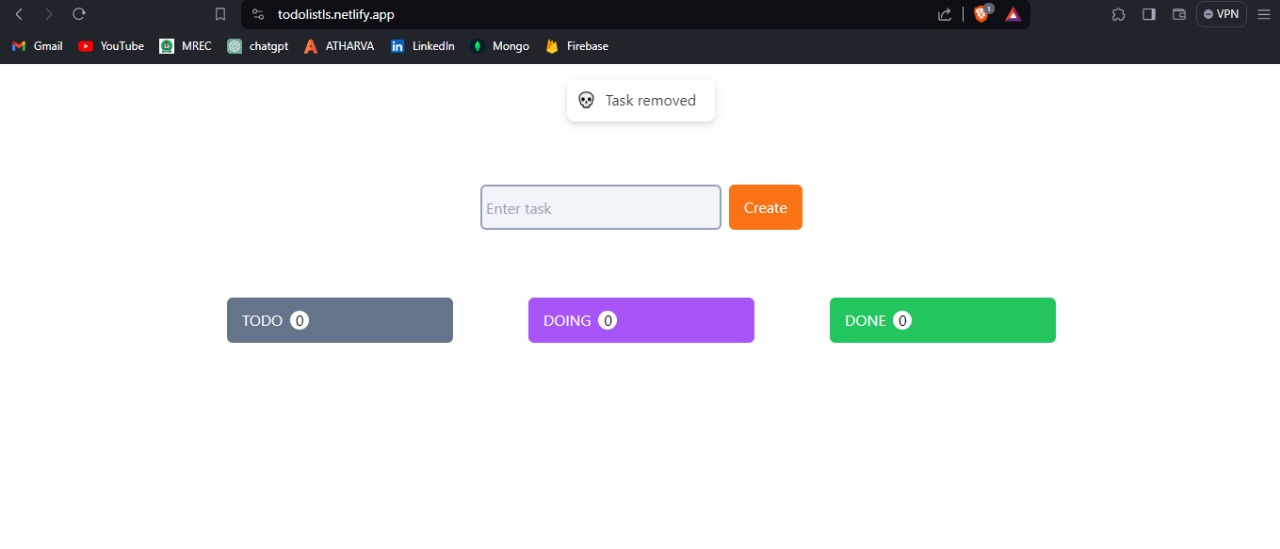1280x549 pixels.
Task: Dismiss the Task removed toast notification
Action: [640, 100]
